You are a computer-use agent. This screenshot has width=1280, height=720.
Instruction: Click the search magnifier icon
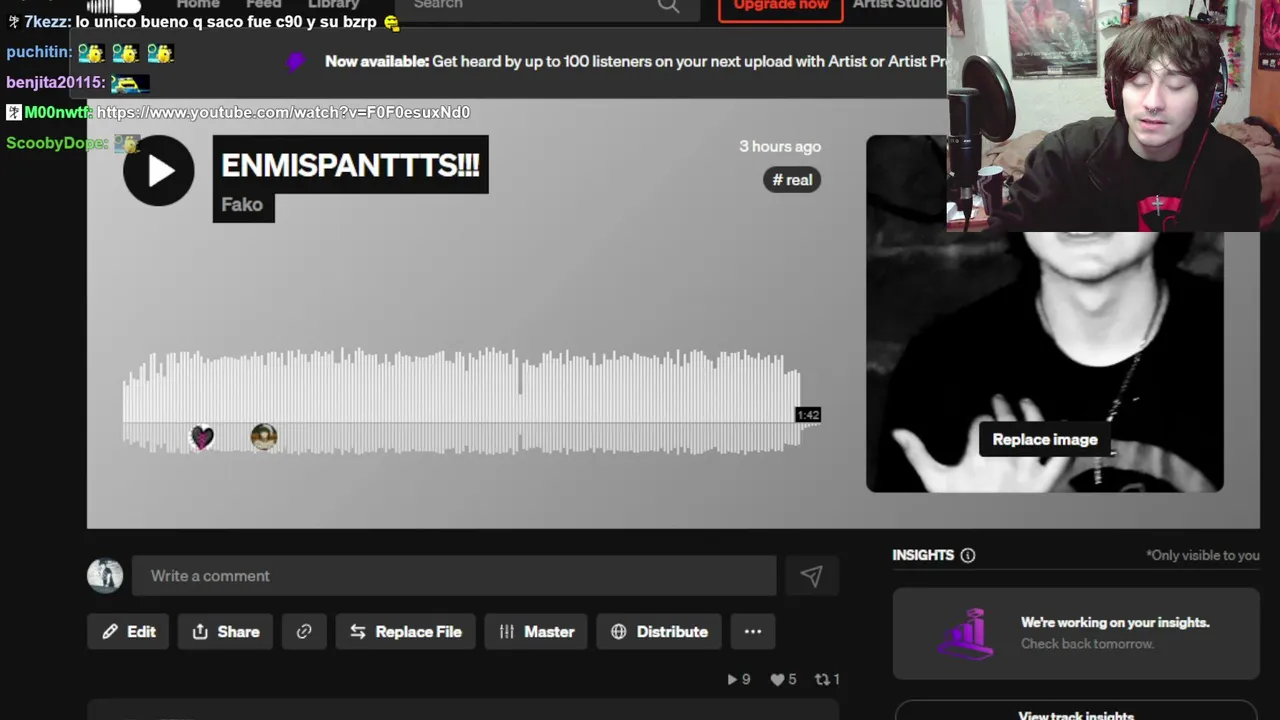[668, 5]
